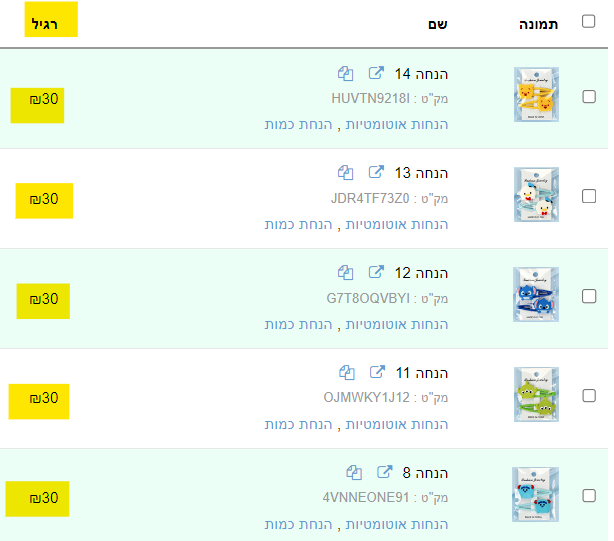Open הנחה 12 external link icon

click(x=376, y=272)
